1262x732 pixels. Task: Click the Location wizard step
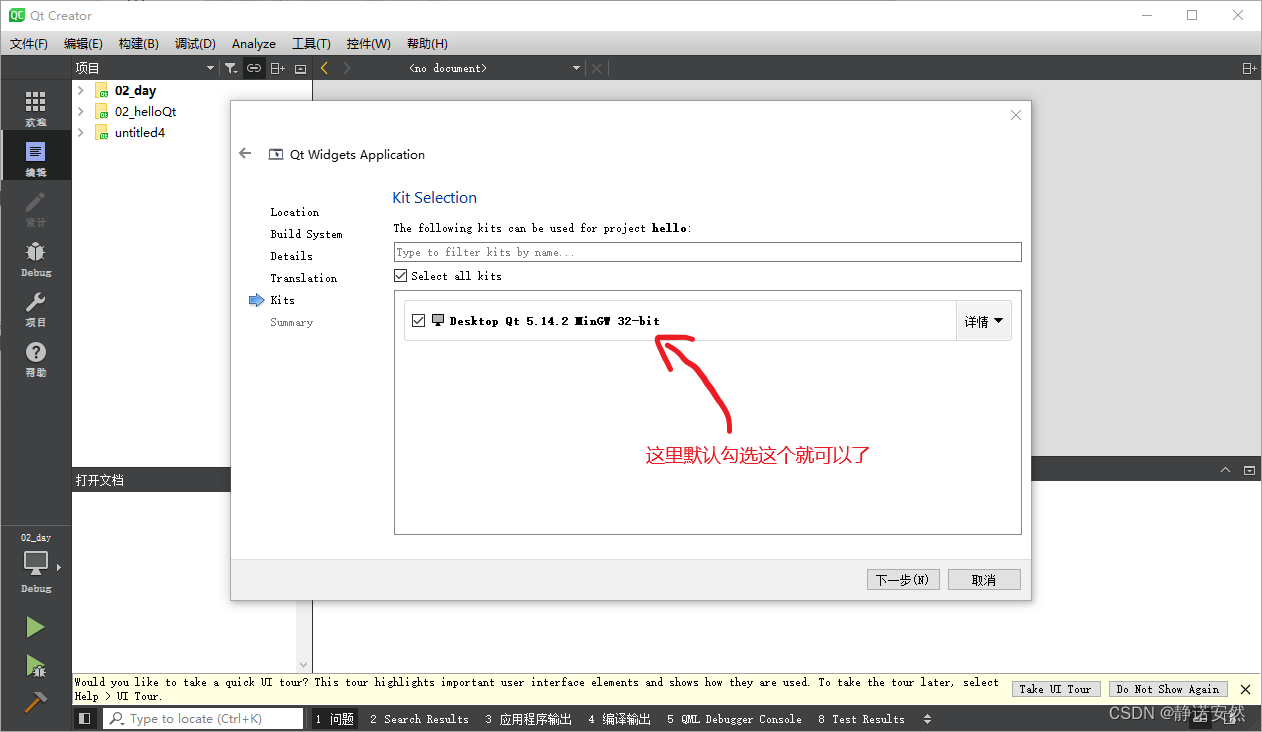point(295,212)
